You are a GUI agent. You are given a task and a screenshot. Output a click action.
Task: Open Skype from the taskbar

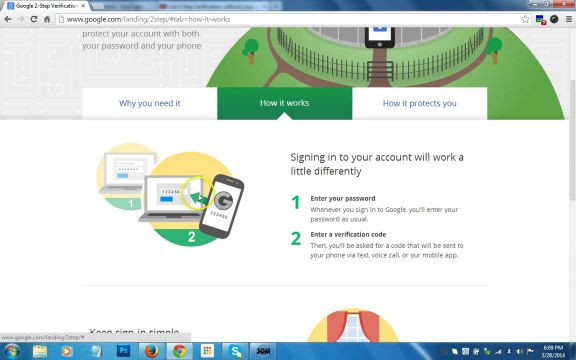(235, 351)
